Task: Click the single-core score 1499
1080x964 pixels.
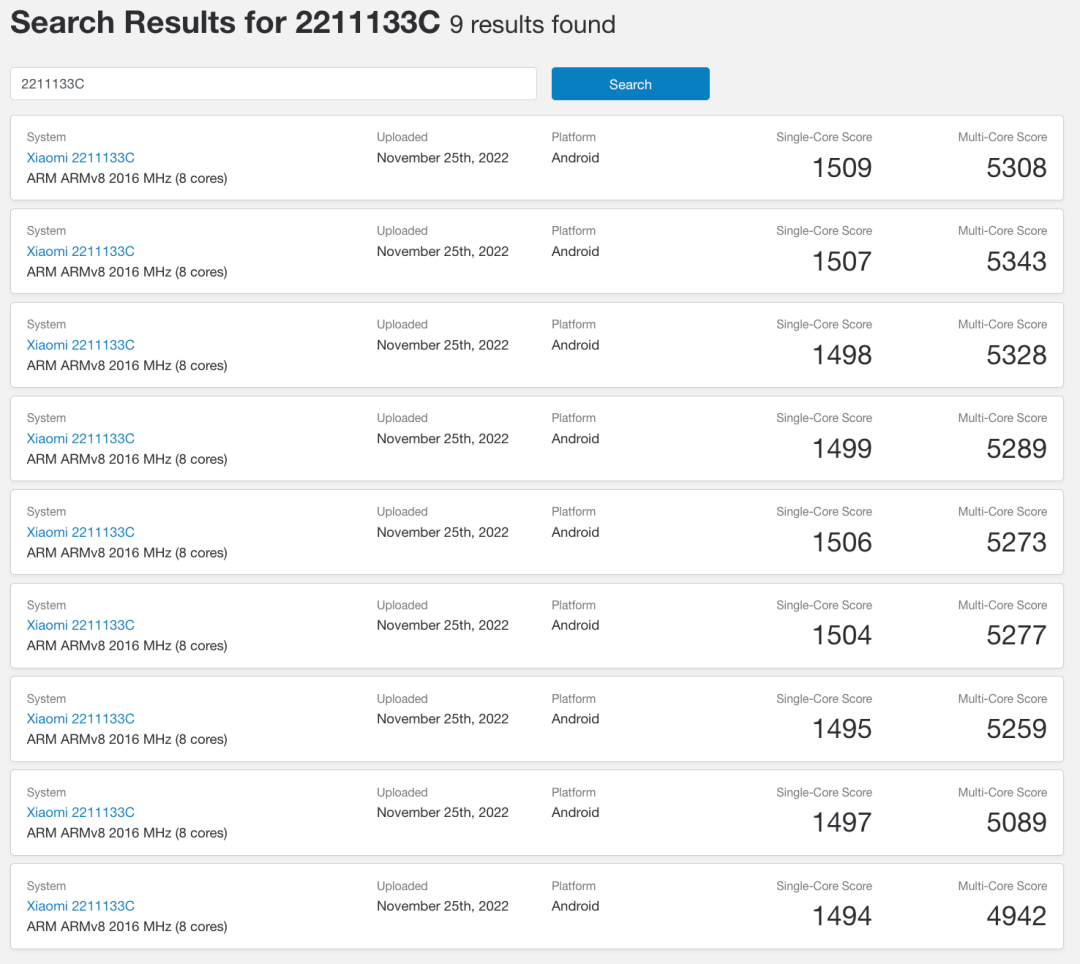Action: [842, 449]
